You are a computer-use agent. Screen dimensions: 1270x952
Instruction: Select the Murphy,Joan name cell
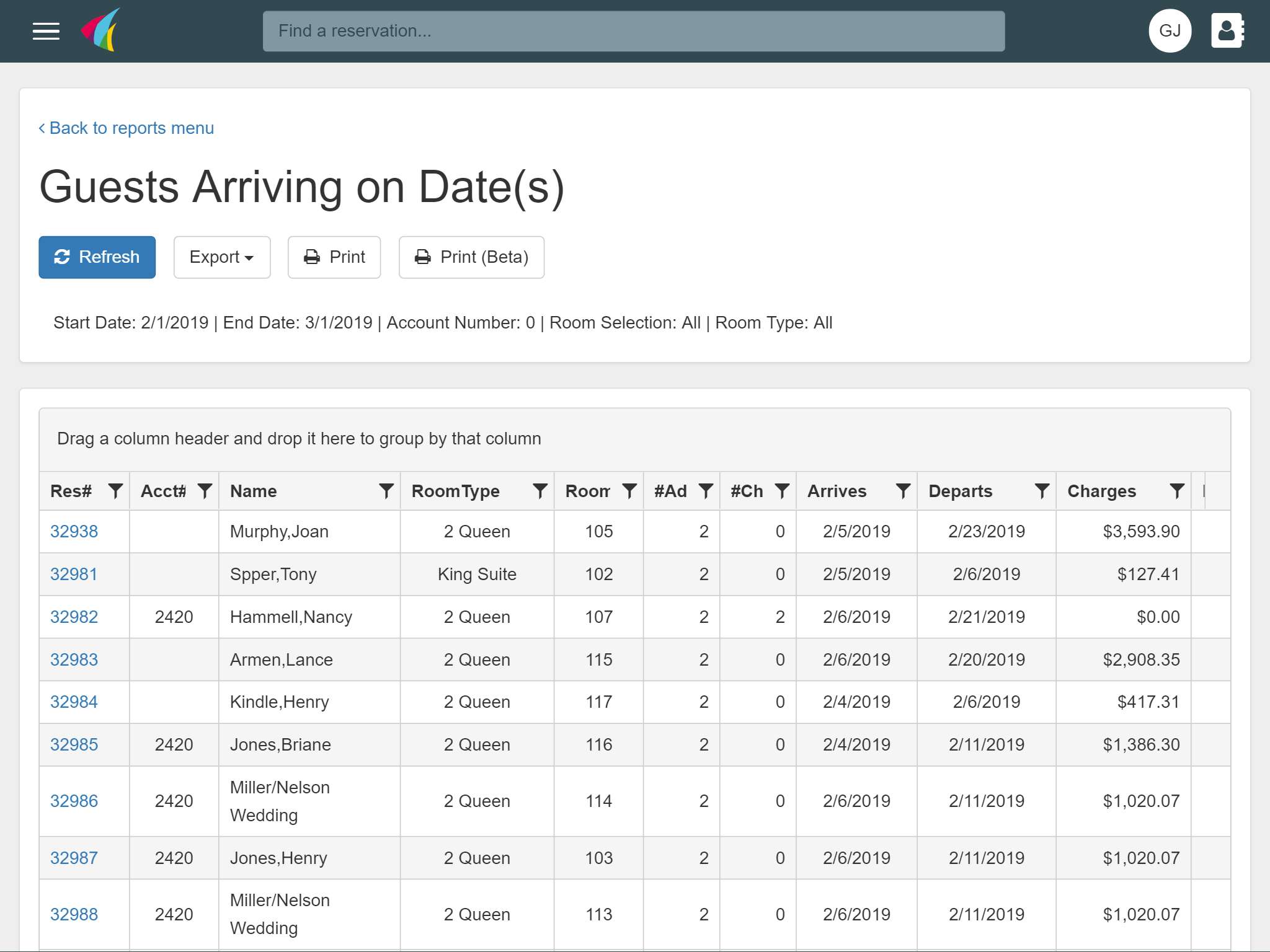(x=309, y=531)
